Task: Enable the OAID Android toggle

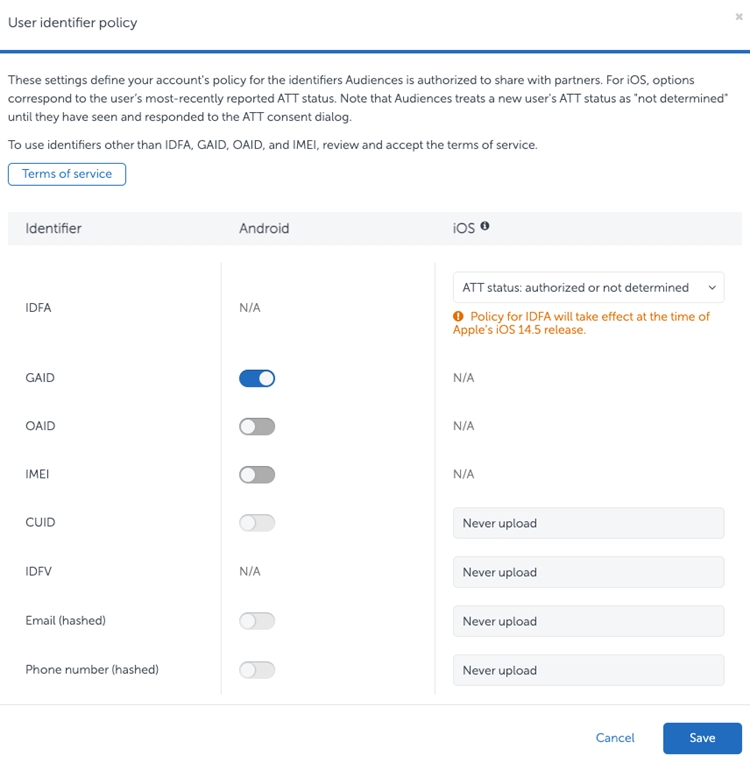Action: point(257,426)
